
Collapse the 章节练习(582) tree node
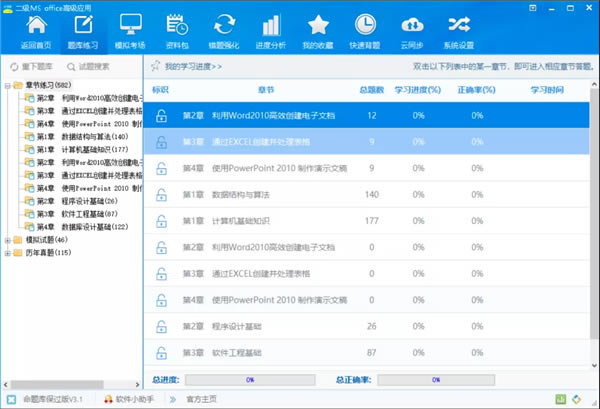pos(9,85)
